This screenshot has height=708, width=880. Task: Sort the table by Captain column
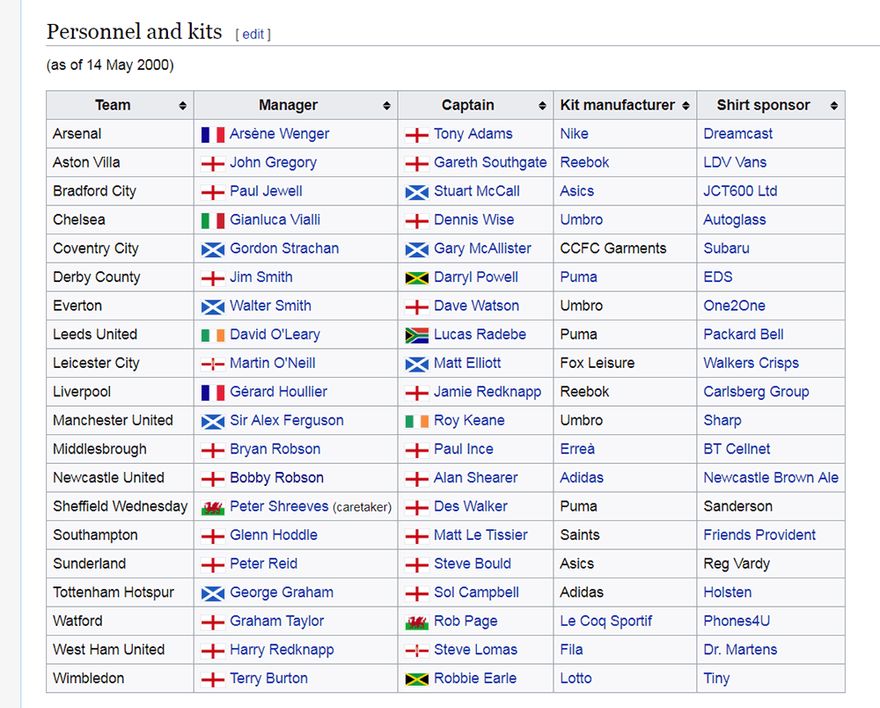542,105
